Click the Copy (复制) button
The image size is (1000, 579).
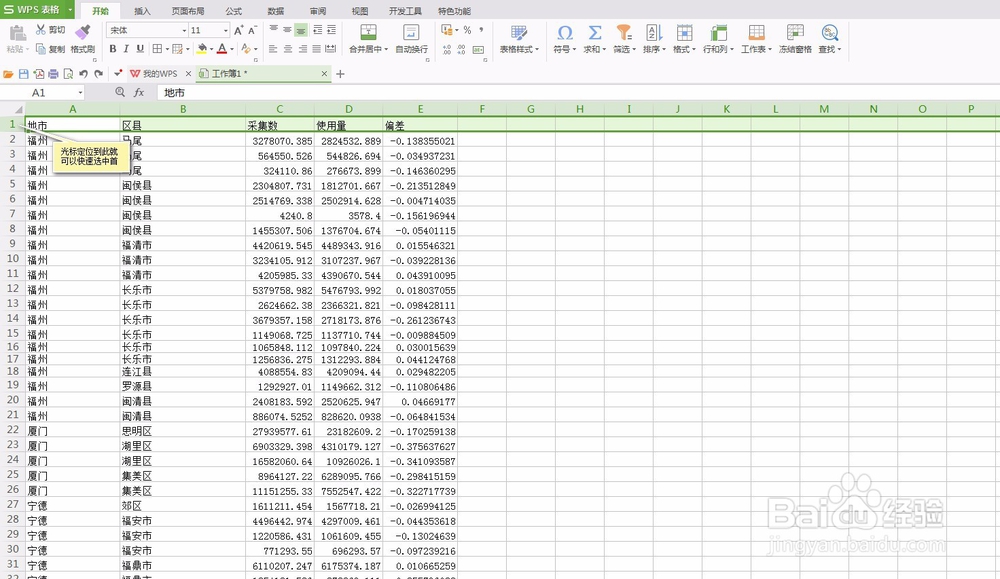[50, 49]
